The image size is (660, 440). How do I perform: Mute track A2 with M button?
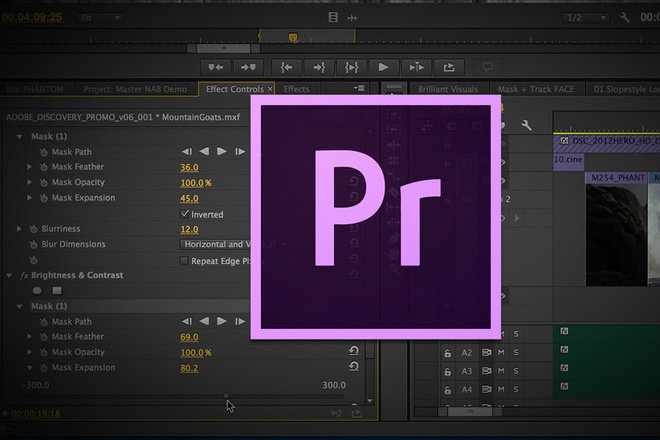point(501,352)
